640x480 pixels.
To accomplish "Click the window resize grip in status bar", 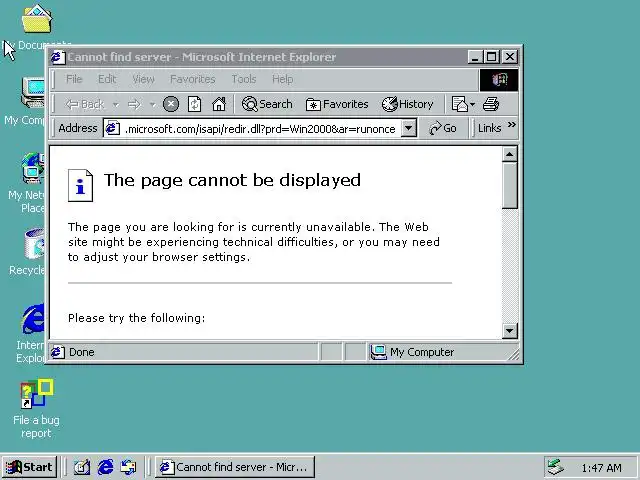I will coord(514,354).
